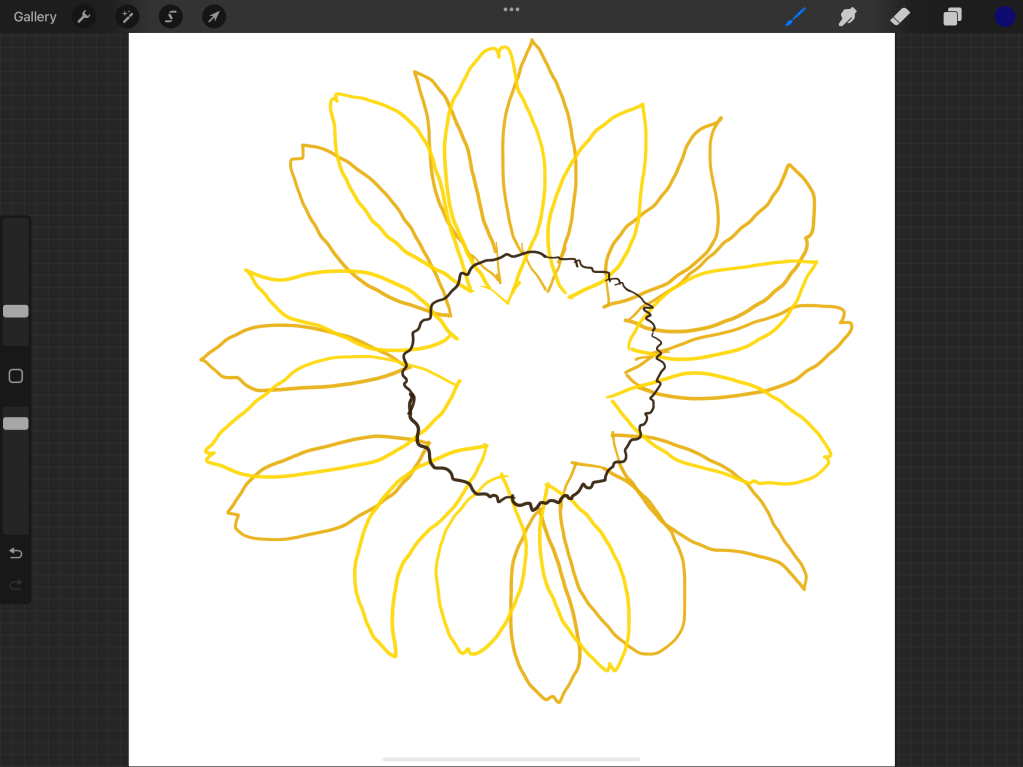Select the Eraser tool
Image resolution: width=1023 pixels, height=767 pixels.
click(x=900, y=17)
